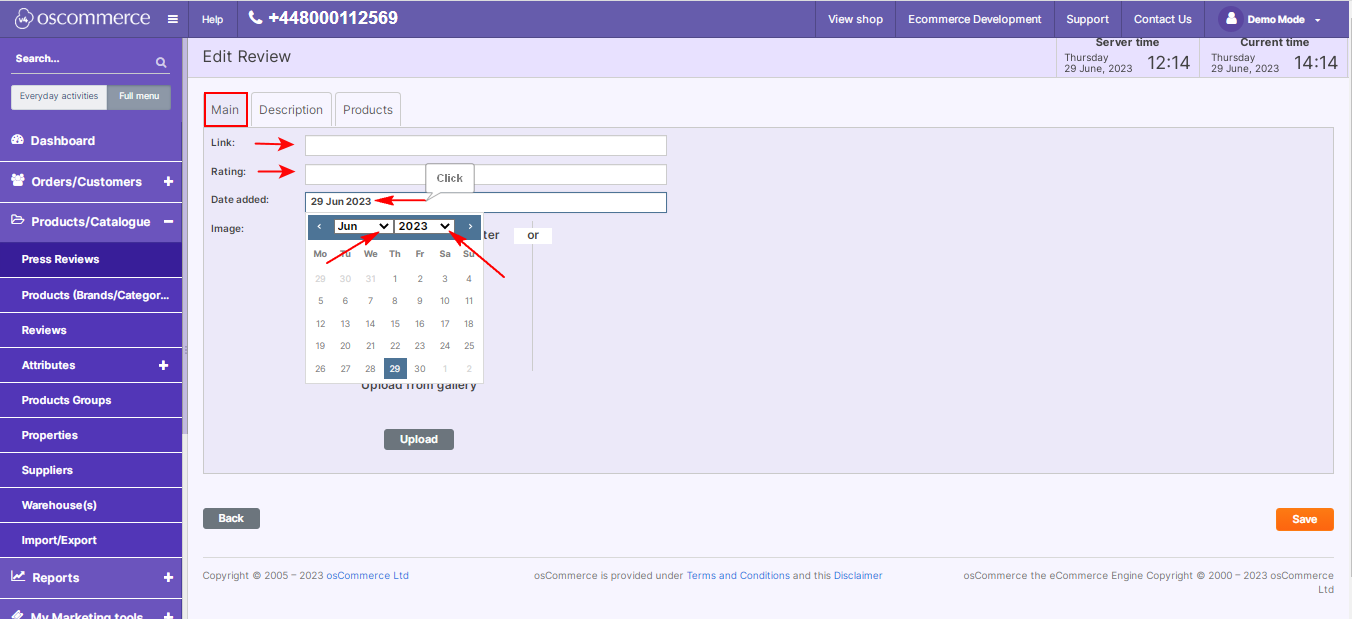1352x619 pixels.
Task: Collapse the Products/Catalogue section
Action: tap(168, 222)
